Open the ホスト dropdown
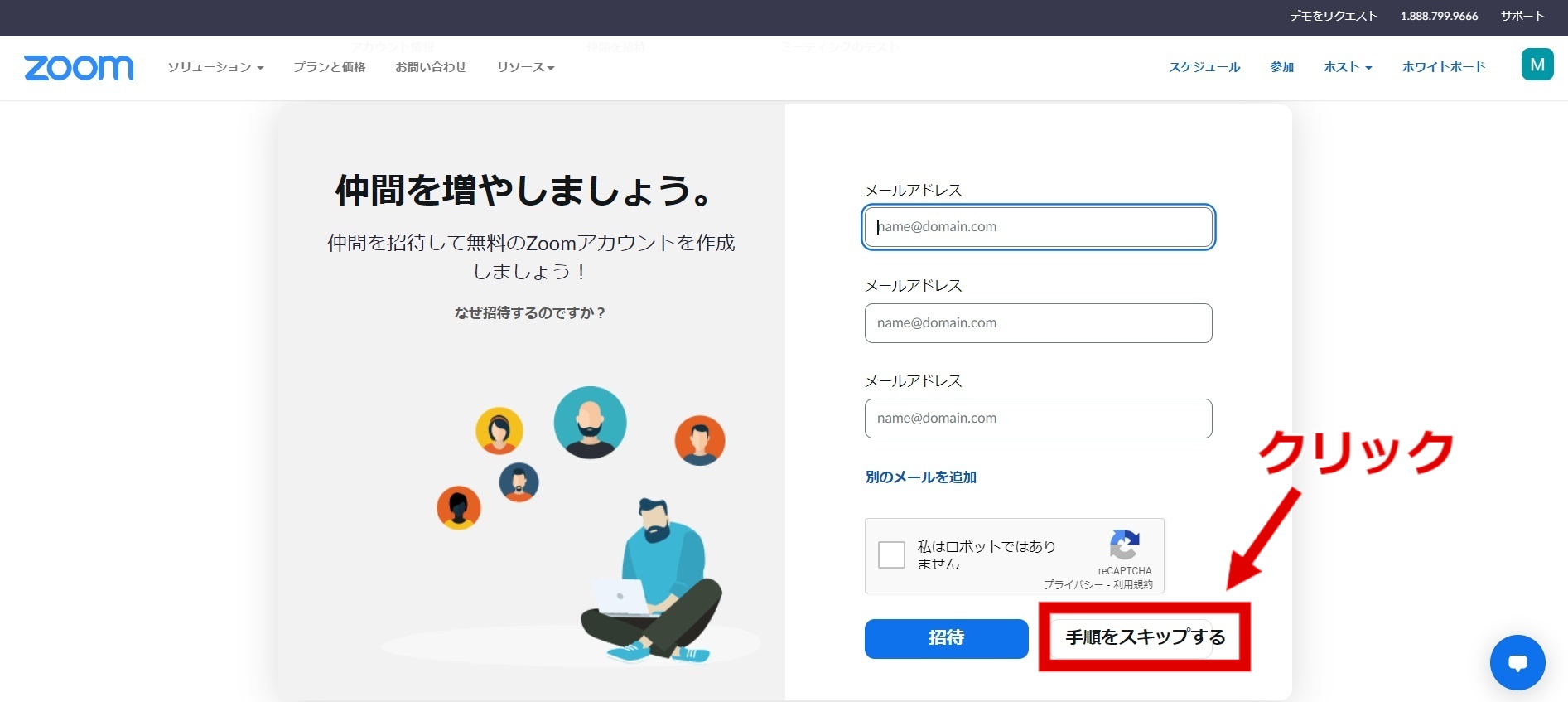Screen dimensions: 1568x702 1348,67
